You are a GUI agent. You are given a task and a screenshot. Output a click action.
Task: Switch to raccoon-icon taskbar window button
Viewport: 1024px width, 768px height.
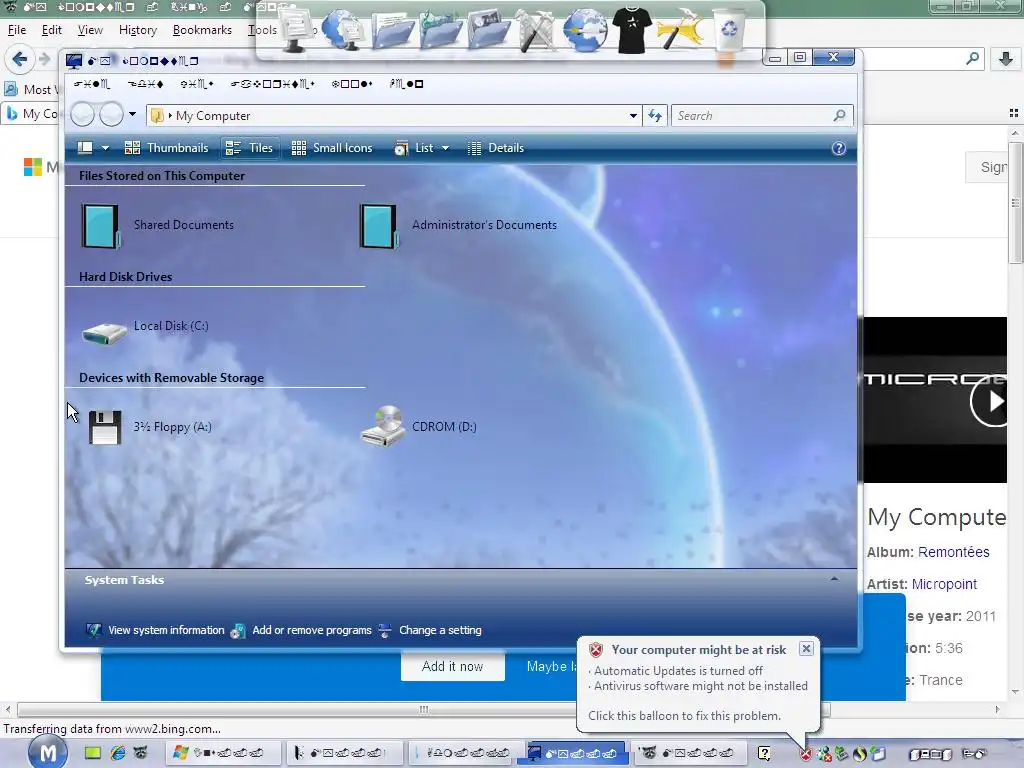691,753
